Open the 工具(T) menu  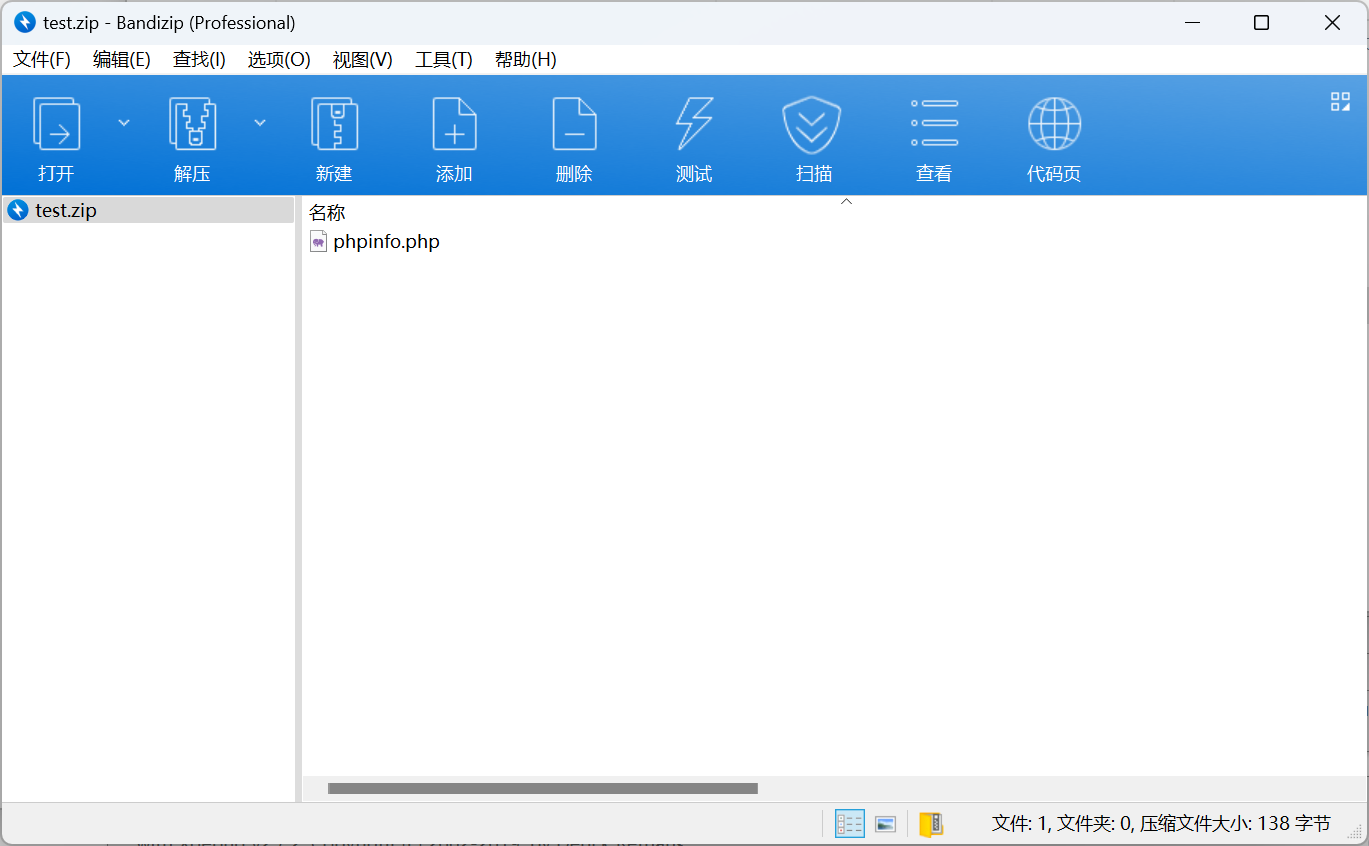(x=444, y=60)
